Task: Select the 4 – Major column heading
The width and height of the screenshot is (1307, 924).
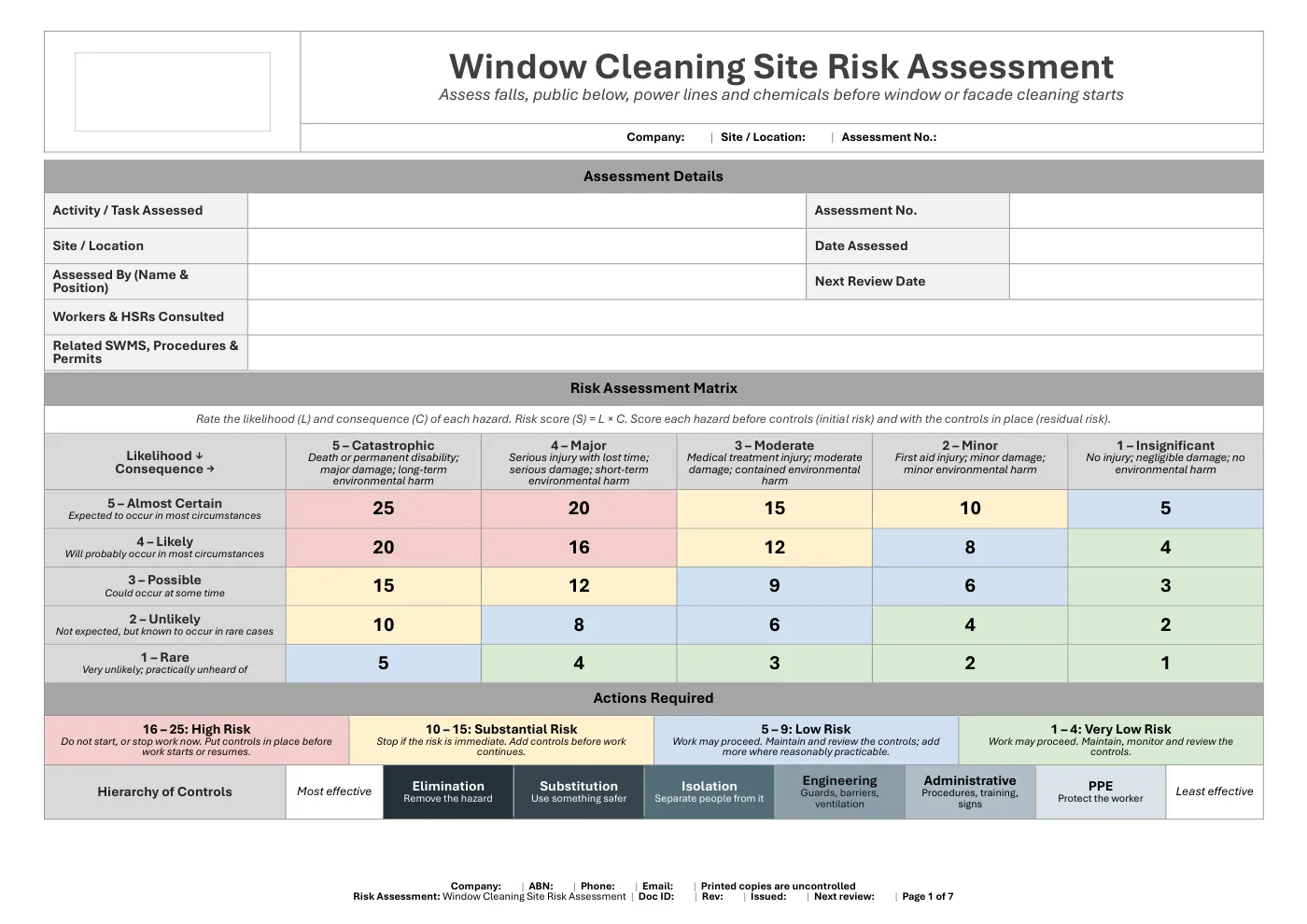Action: 579,462
